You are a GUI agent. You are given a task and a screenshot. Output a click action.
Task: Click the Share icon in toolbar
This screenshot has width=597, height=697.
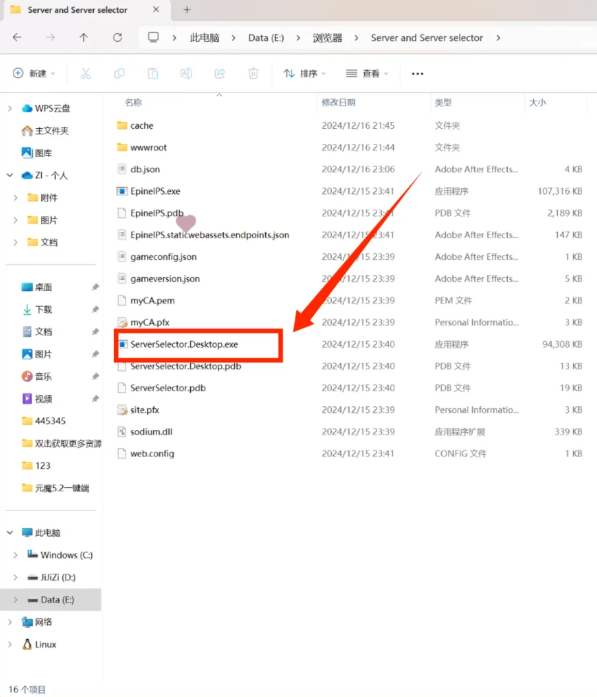point(220,73)
